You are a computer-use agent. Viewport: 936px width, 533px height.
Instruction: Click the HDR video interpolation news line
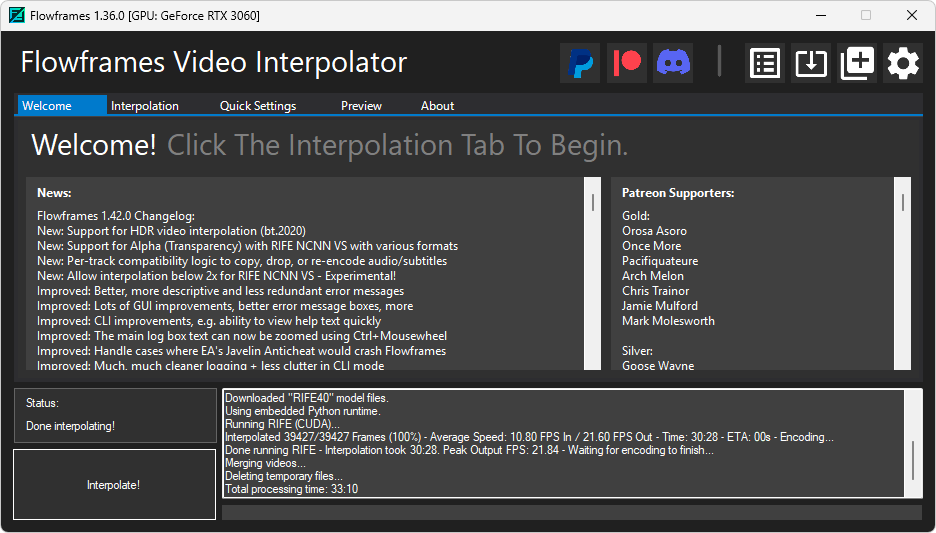[171, 231]
